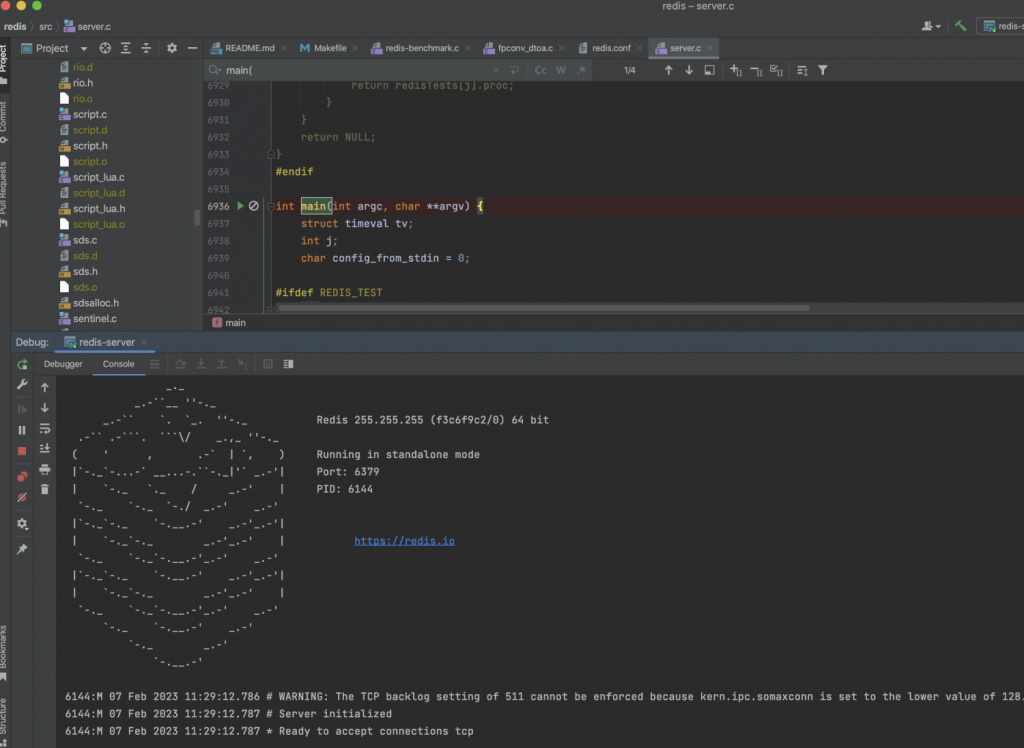
Task: Open the Project view dropdown
Action: [x=84, y=48]
